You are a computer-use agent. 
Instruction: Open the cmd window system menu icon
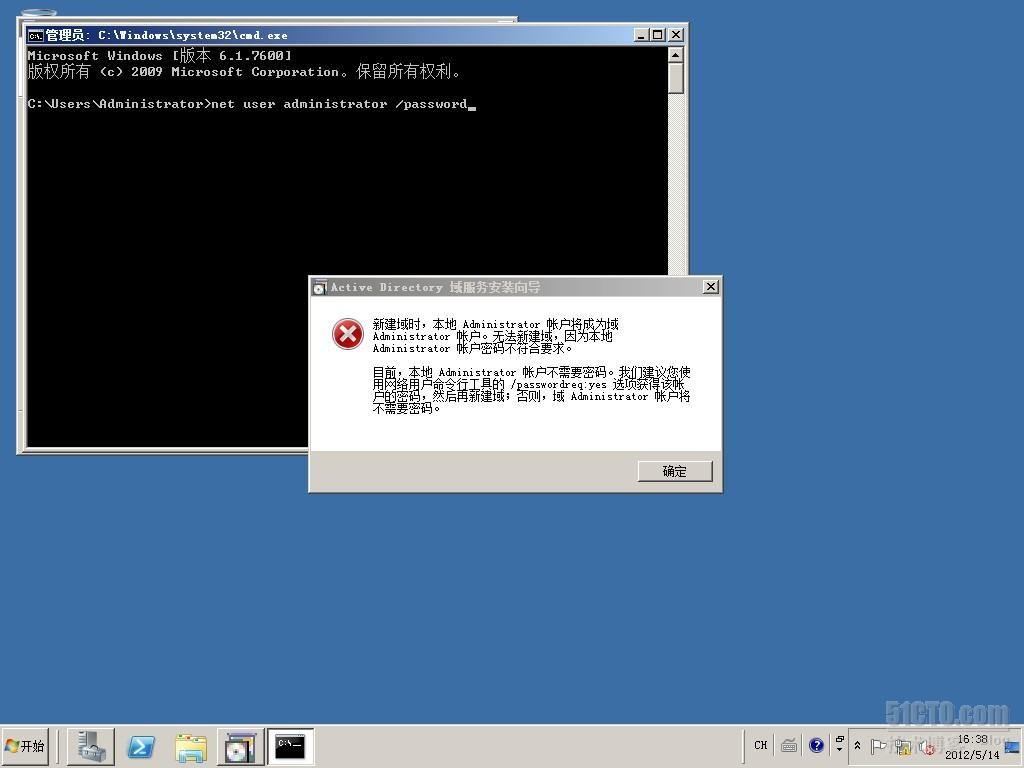(35, 35)
